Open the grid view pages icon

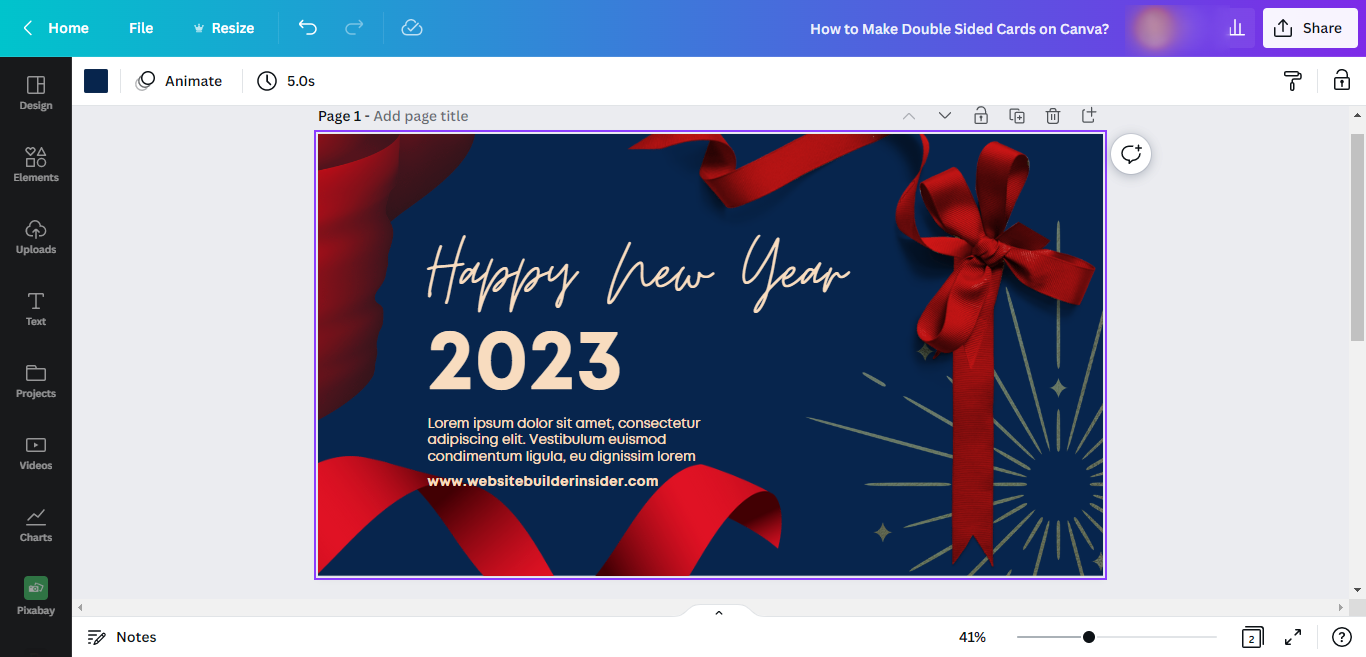coord(1252,637)
